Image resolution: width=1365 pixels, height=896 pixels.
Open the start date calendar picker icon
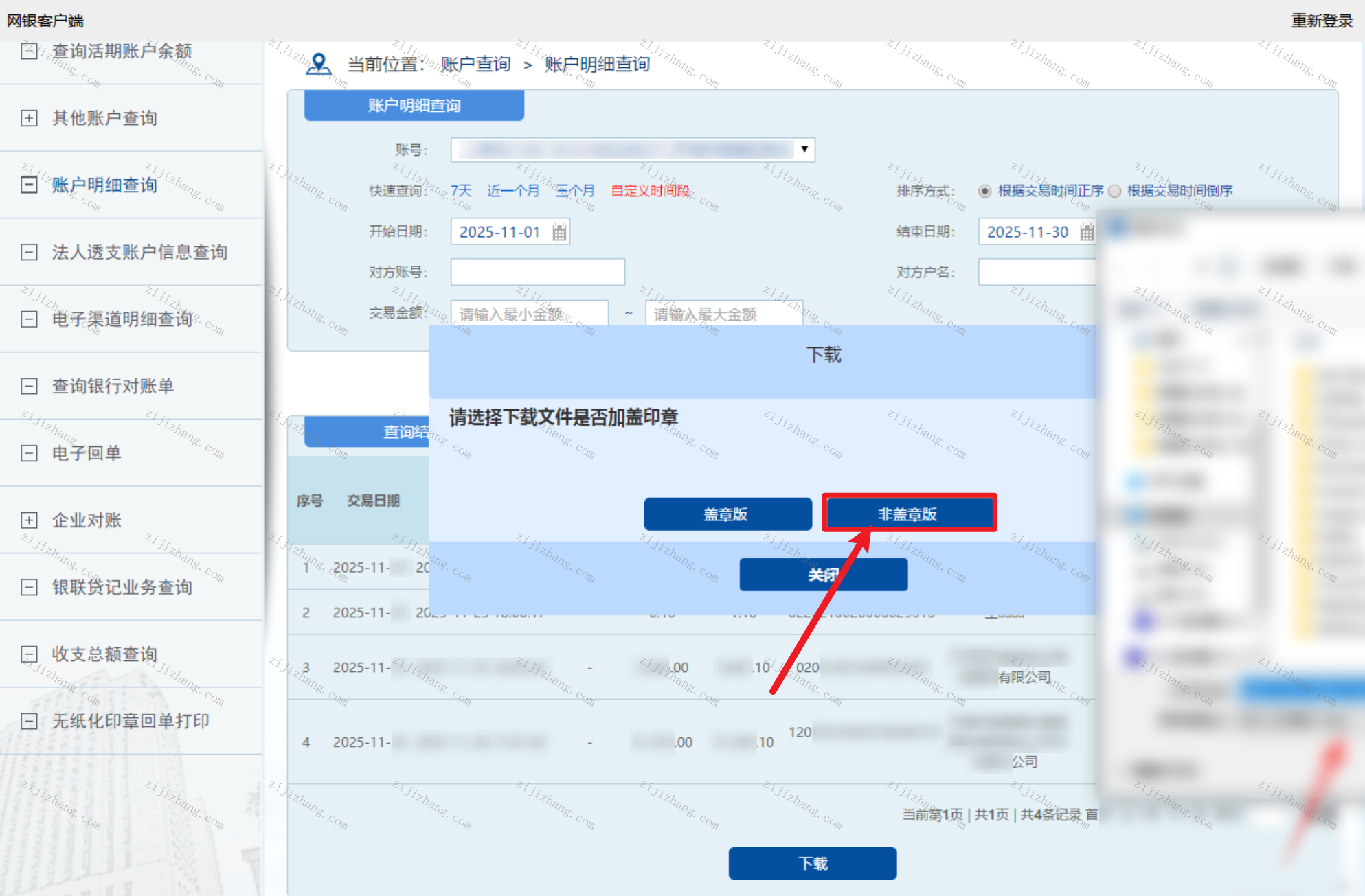coord(559,232)
